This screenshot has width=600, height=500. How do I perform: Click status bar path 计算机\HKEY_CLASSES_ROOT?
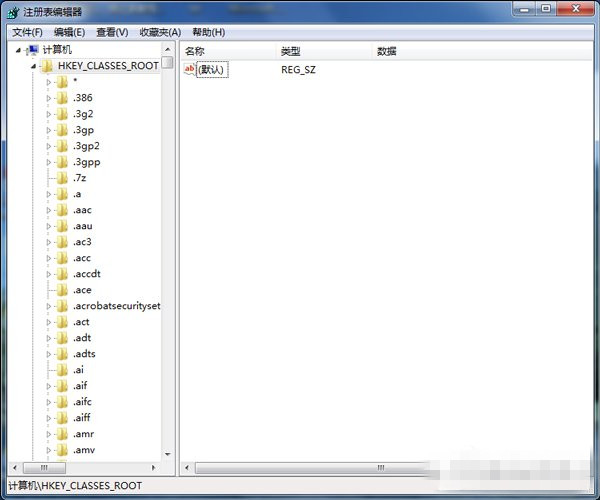pyautogui.click(x=75, y=486)
